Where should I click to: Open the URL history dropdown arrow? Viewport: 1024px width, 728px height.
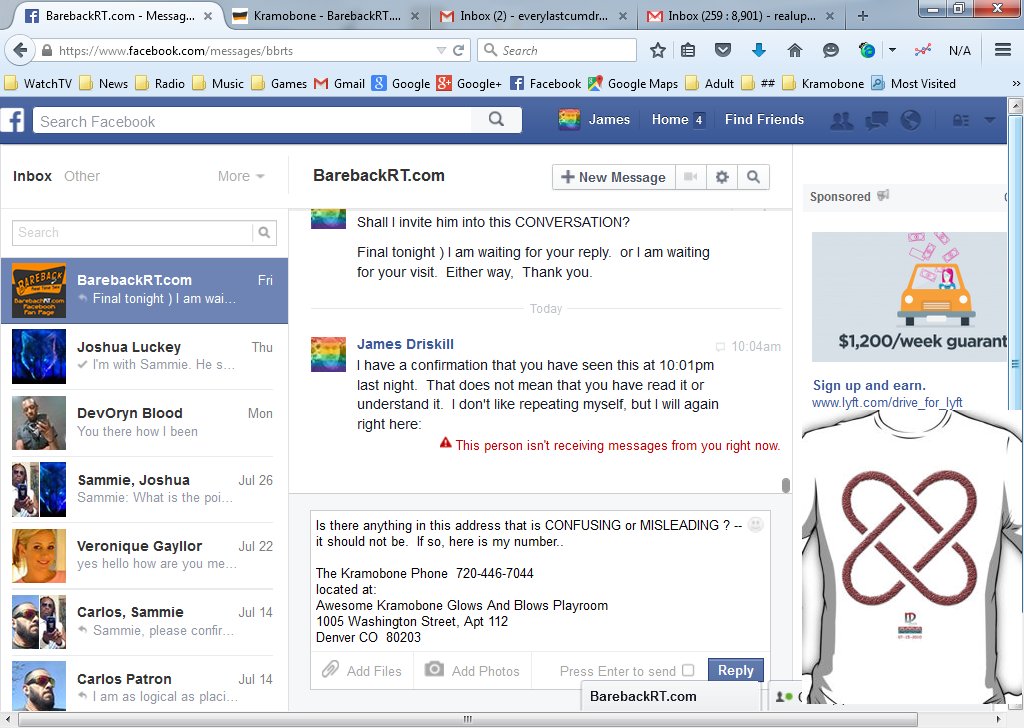click(x=441, y=50)
